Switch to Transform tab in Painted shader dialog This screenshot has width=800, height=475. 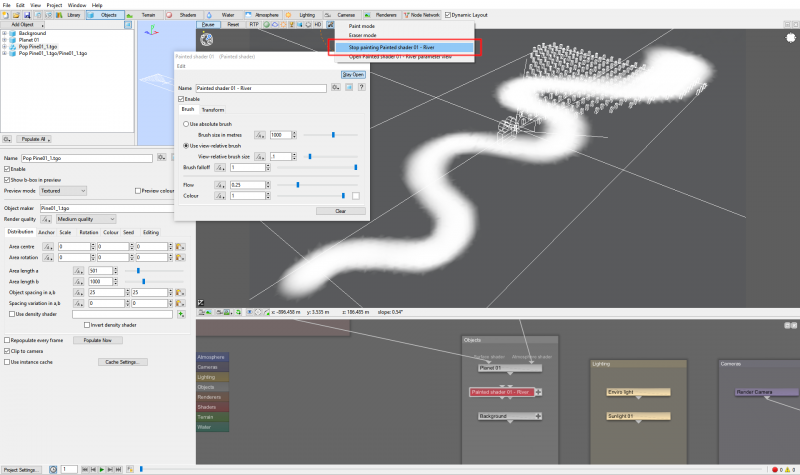tap(213, 110)
